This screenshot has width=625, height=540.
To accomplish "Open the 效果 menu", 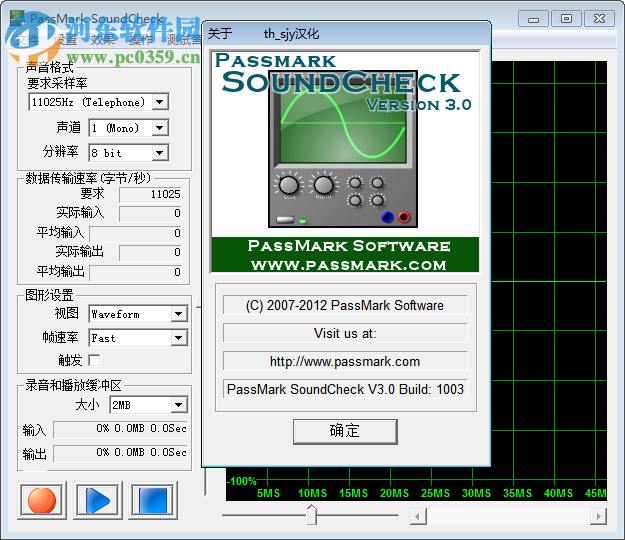I will tap(102, 39).
